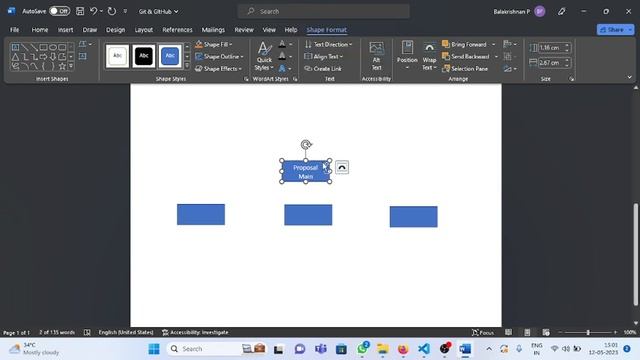Open the Shape Outline dropdown
This screenshot has width=640, height=360.
click(x=219, y=56)
